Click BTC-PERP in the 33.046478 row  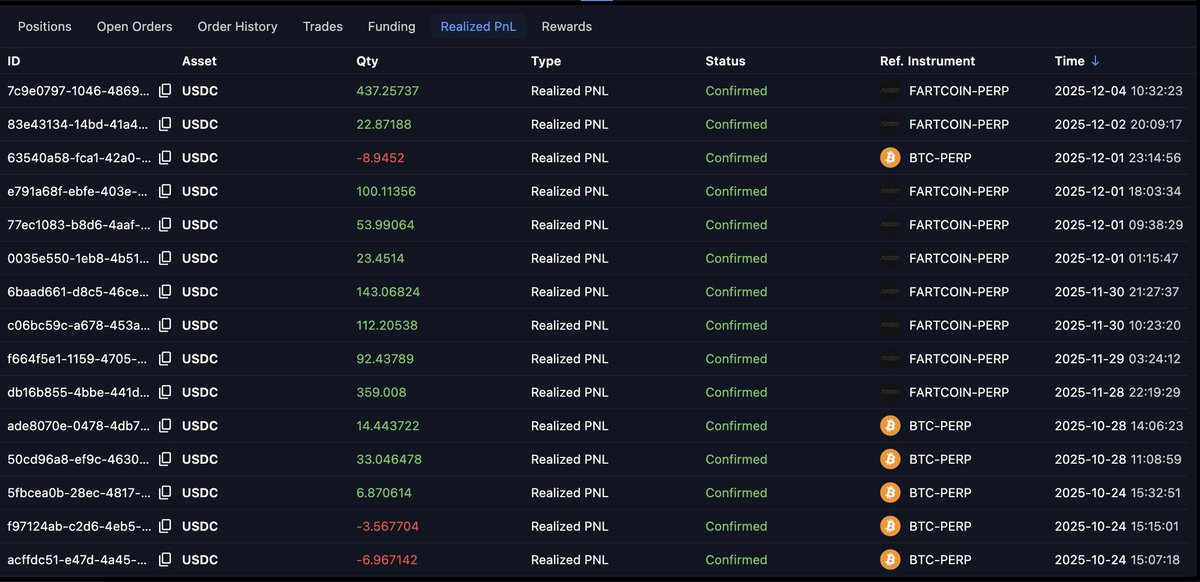940,460
